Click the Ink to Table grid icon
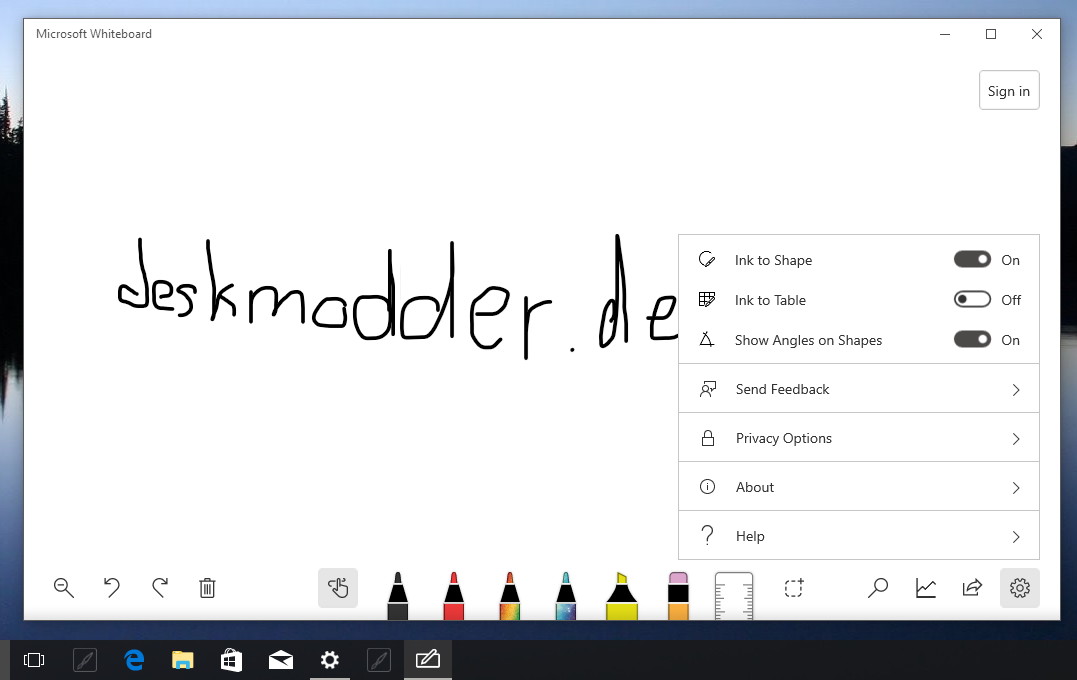The height and width of the screenshot is (680, 1077). pyautogui.click(x=707, y=299)
